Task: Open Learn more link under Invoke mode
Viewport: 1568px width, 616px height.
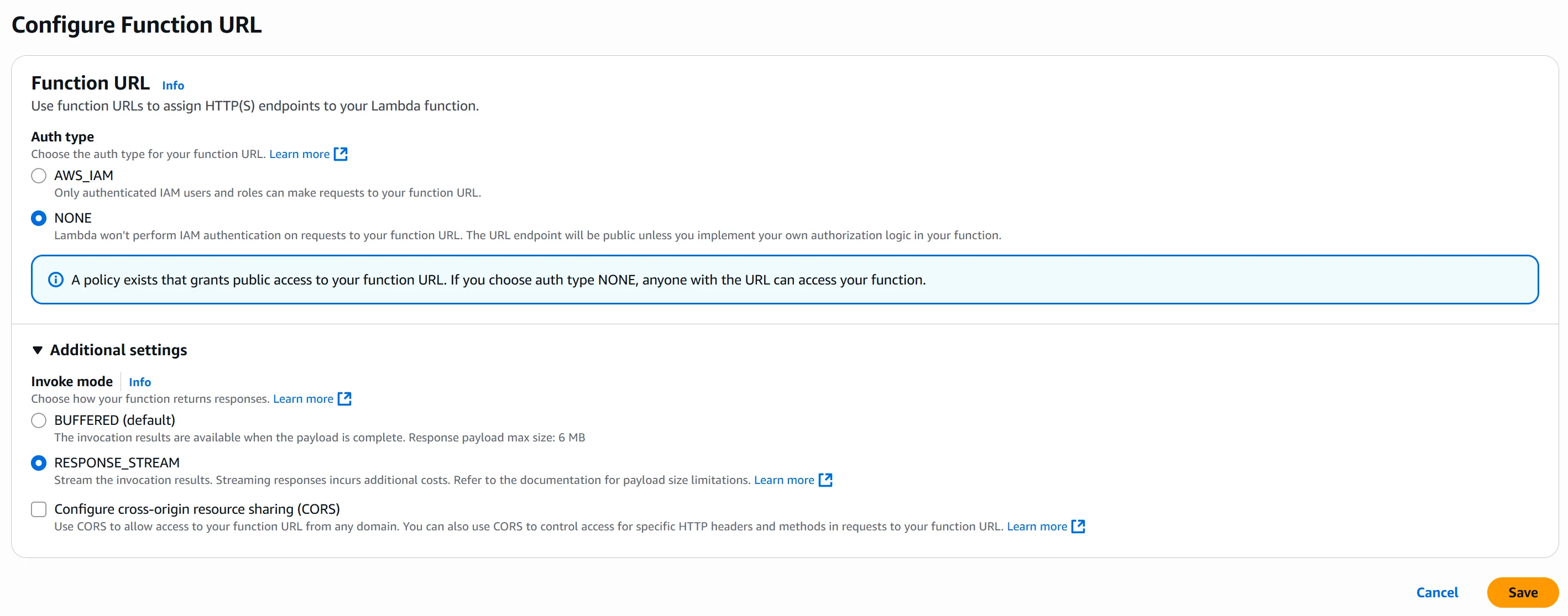Action: (302, 398)
